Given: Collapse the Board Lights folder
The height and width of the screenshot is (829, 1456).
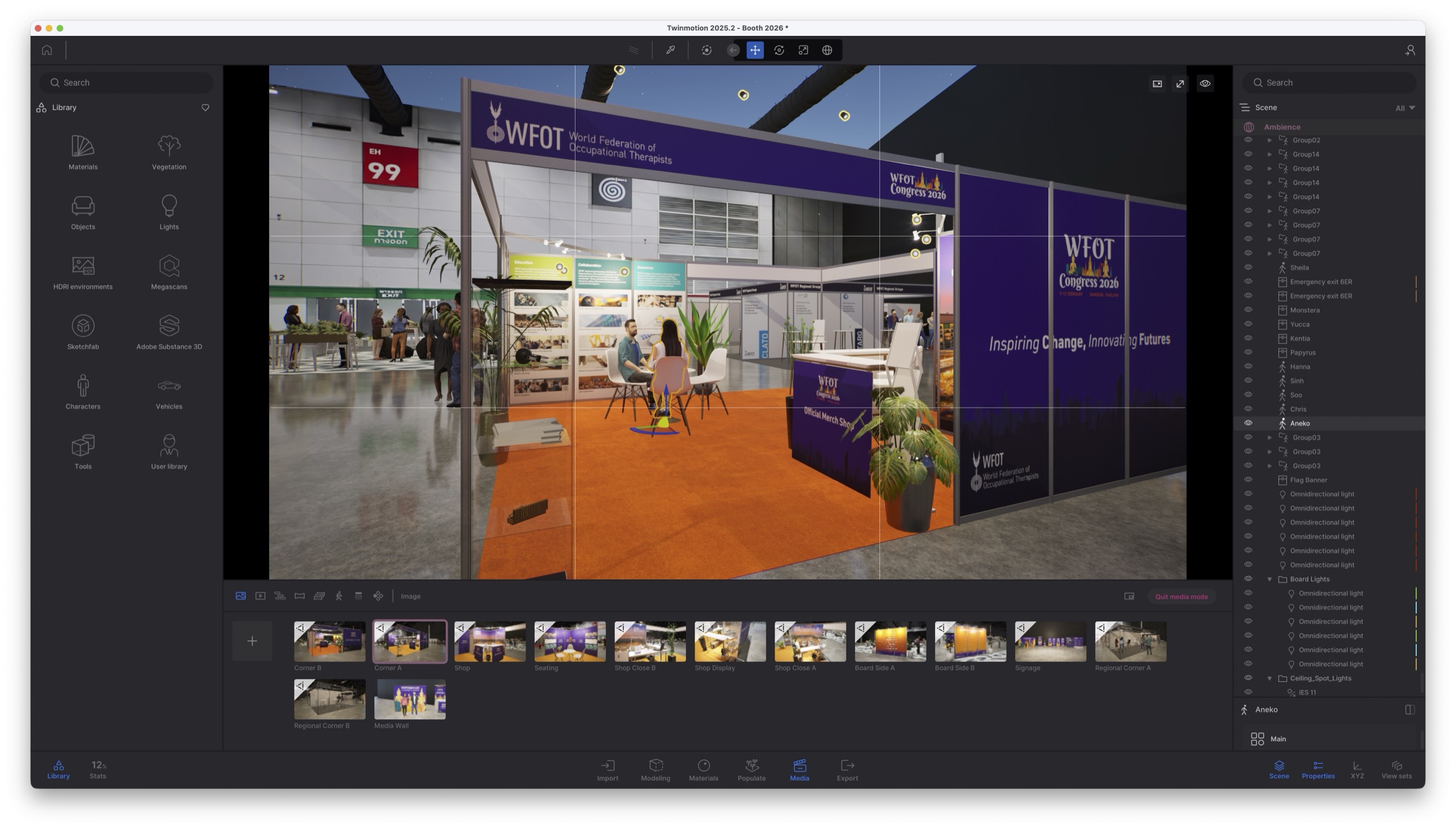Looking at the screenshot, I should [x=1269, y=579].
